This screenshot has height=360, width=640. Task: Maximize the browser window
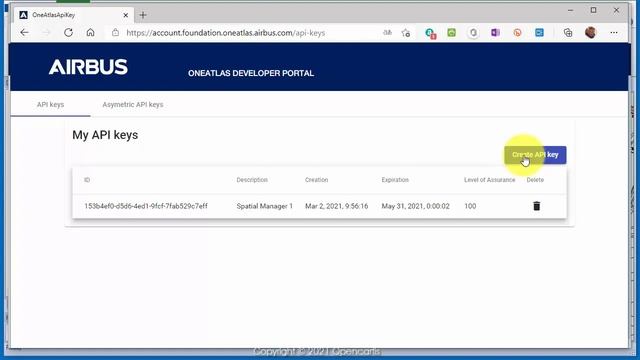(593, 10)
